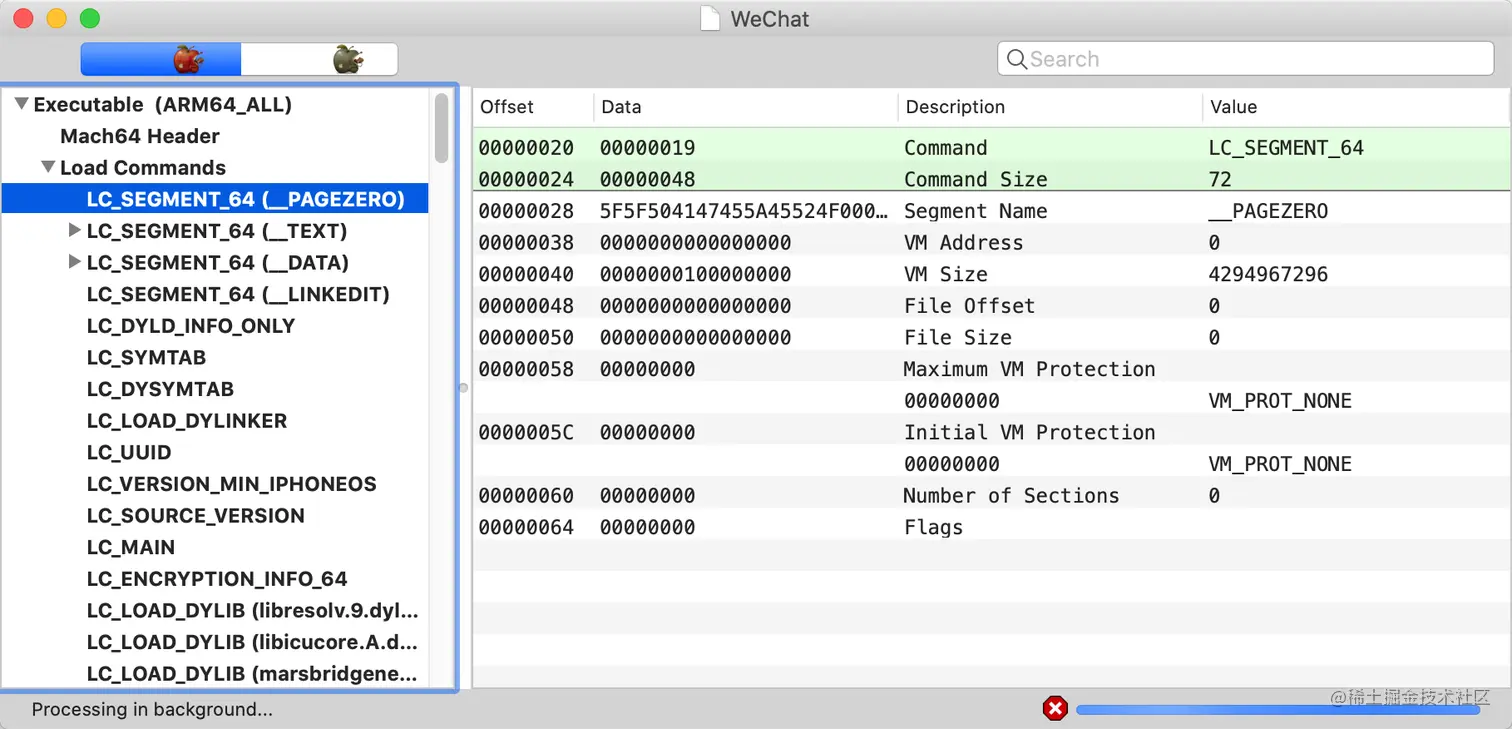Screen dimensions: 1512x729
Task: Select LC_LOAD_DYLINKER command
Action: coord(187,421)
